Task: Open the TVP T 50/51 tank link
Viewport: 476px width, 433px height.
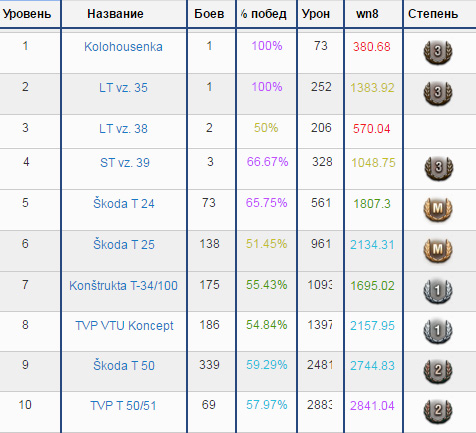Action: [x=123, y=406]
